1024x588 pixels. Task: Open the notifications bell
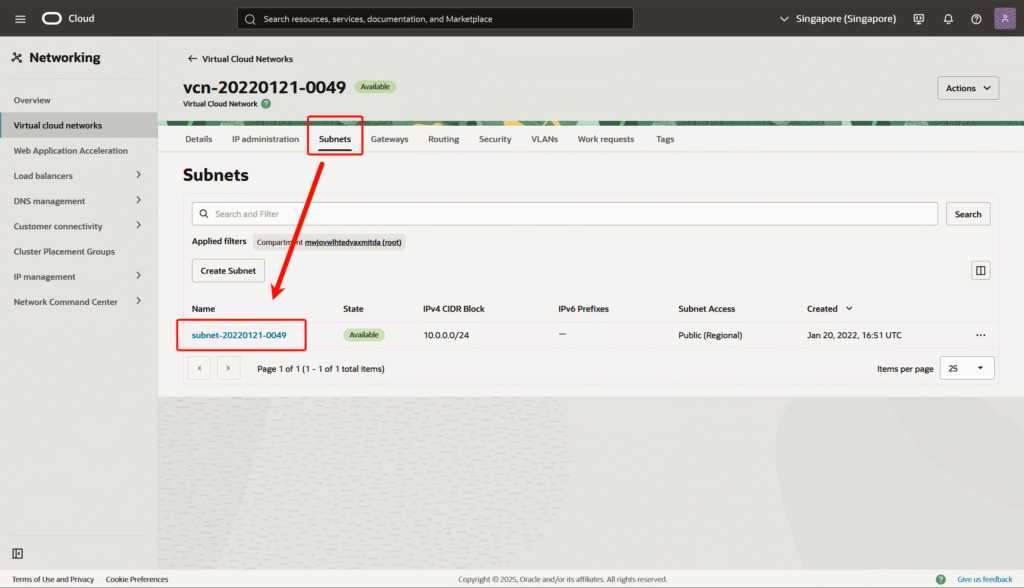[948, 19]
